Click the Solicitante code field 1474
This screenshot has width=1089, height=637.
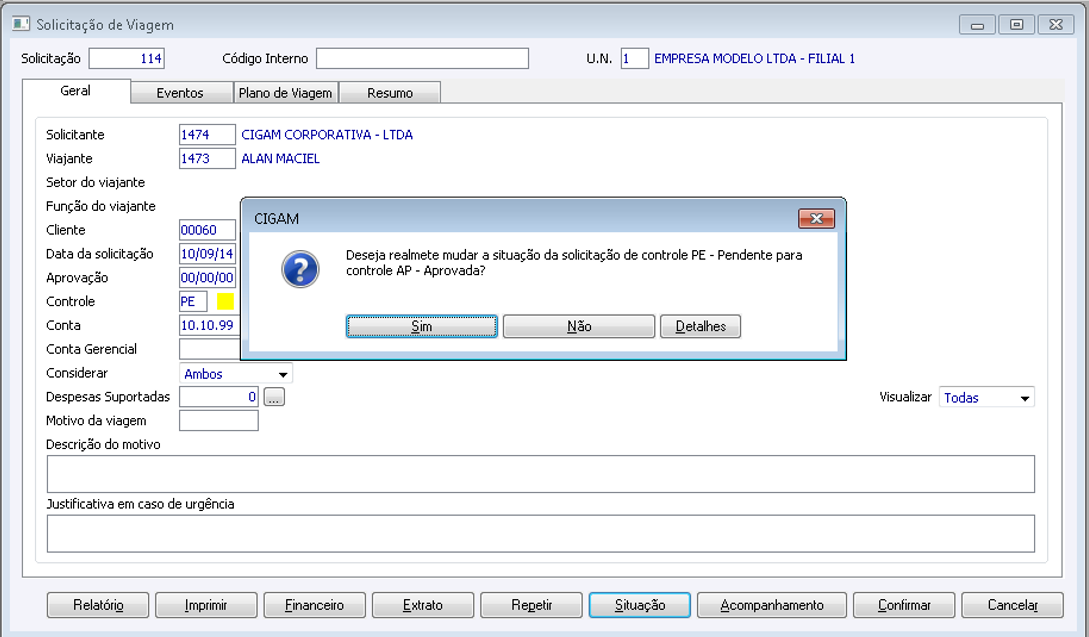click(207, 135)
